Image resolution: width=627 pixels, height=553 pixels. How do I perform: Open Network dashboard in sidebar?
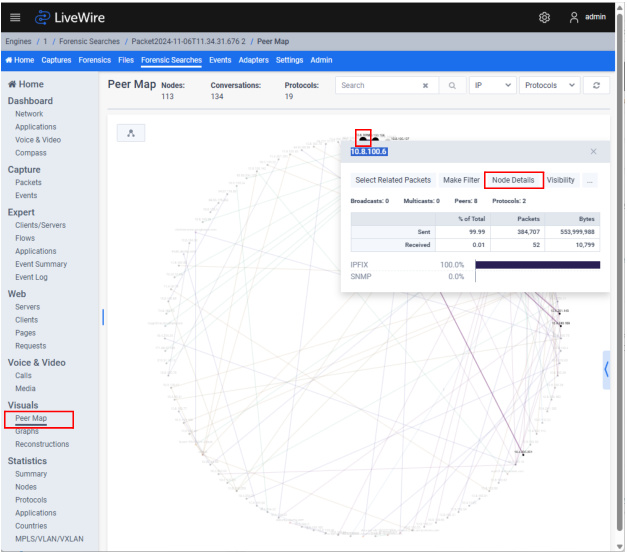click(x=29, y=114)
